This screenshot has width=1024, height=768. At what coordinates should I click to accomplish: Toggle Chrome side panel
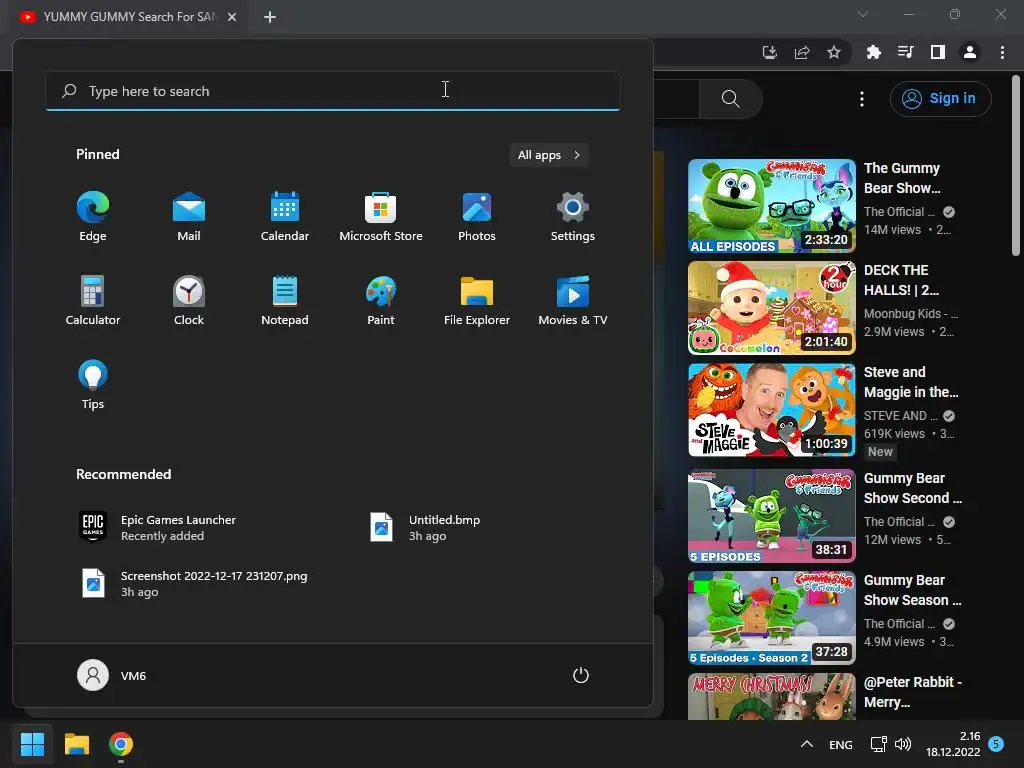coord(938,52)
